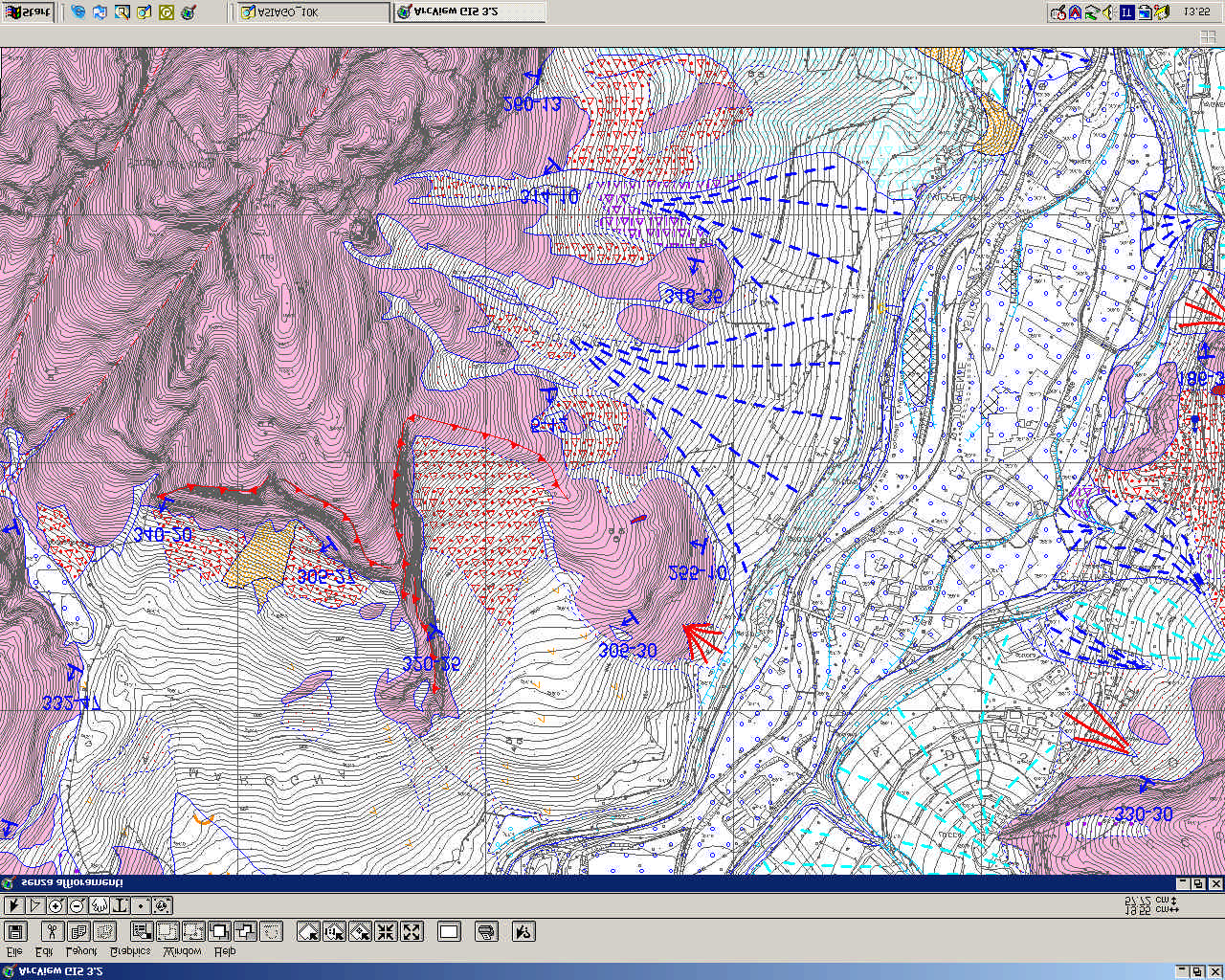Click the Zoom Out arrows-outward button
This screenshot has width=1225, height=980.
[412, 931]
